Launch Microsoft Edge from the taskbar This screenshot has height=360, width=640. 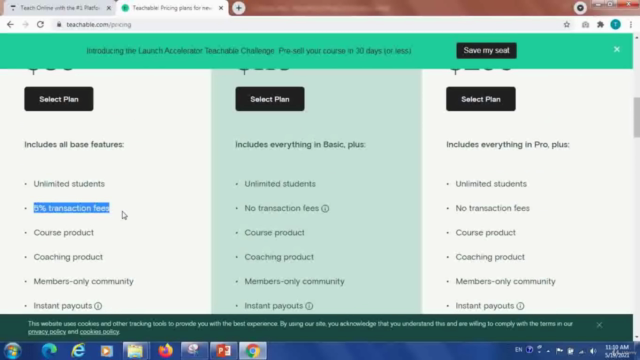[x=49, y=351]
